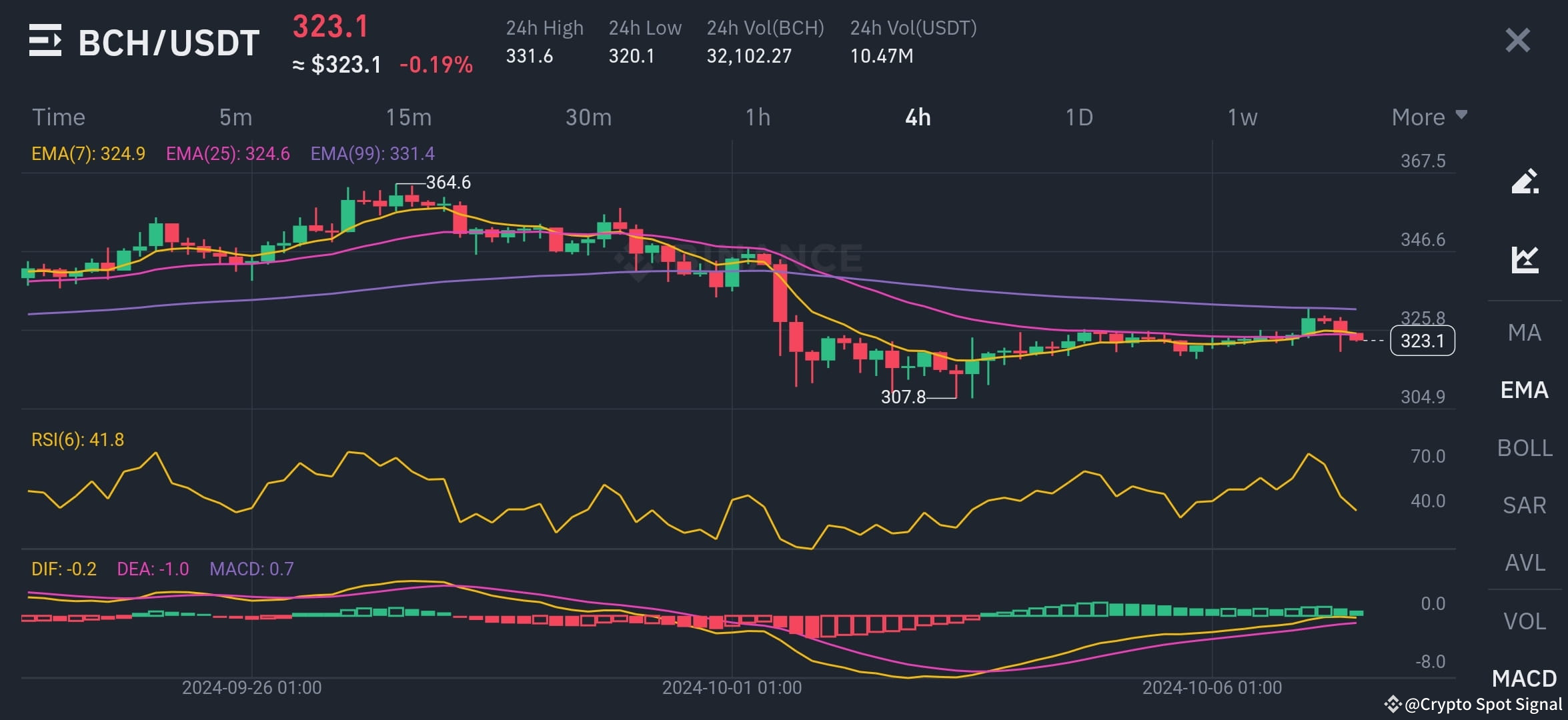Open the MA indicator option
This screenshot has width=1568, height=720.
(x=1525, y=333)
